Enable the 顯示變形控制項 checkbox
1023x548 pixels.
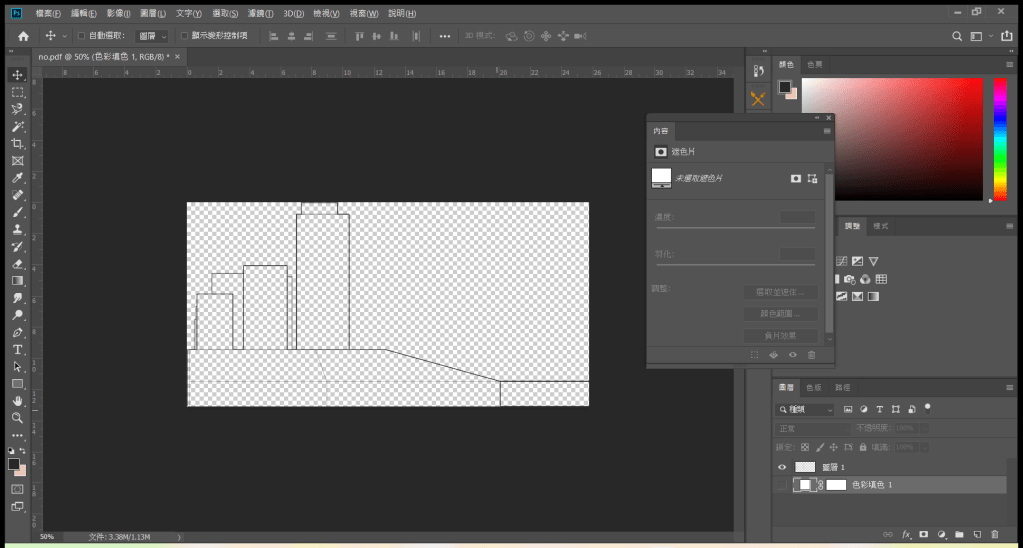[184, 36]
